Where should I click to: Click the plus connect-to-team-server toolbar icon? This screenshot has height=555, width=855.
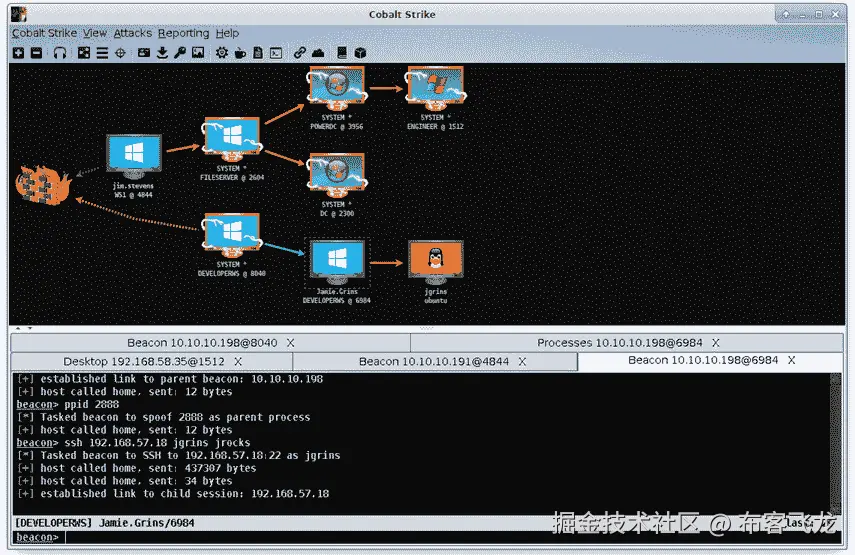[19, 53]
